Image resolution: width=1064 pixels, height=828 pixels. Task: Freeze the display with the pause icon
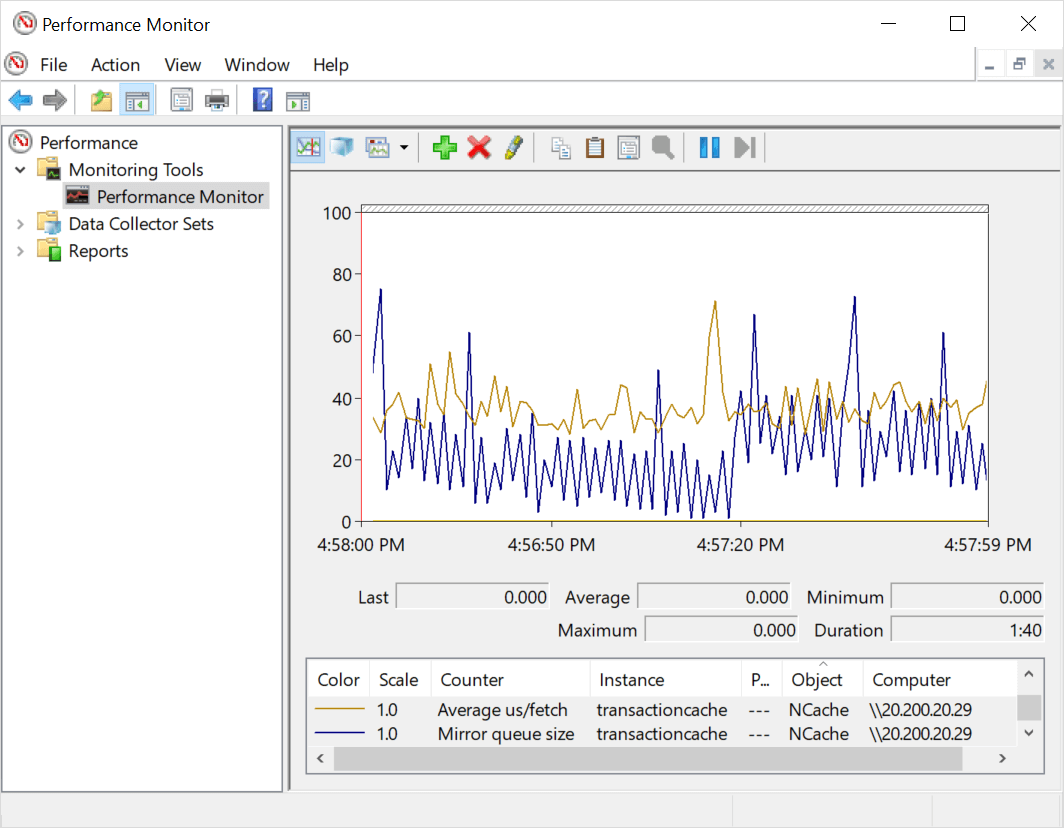[709, 147]
